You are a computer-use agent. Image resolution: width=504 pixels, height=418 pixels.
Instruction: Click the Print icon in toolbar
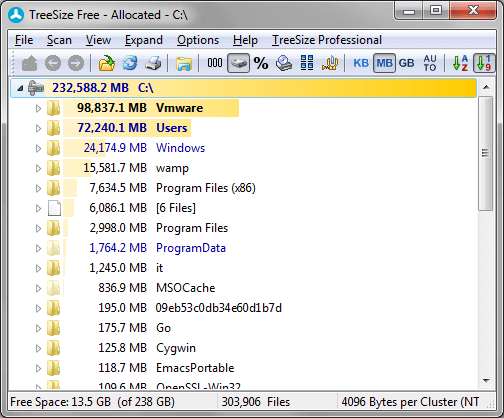153,63
